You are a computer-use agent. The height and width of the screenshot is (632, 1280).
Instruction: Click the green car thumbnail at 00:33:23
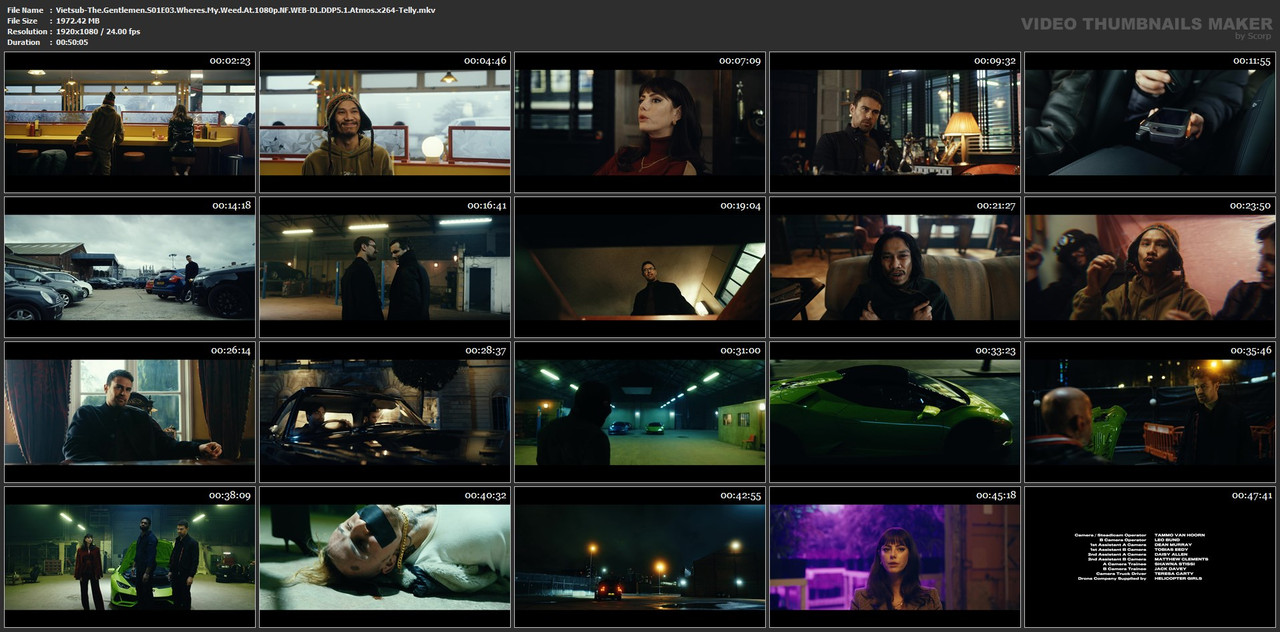click(895, 412)
